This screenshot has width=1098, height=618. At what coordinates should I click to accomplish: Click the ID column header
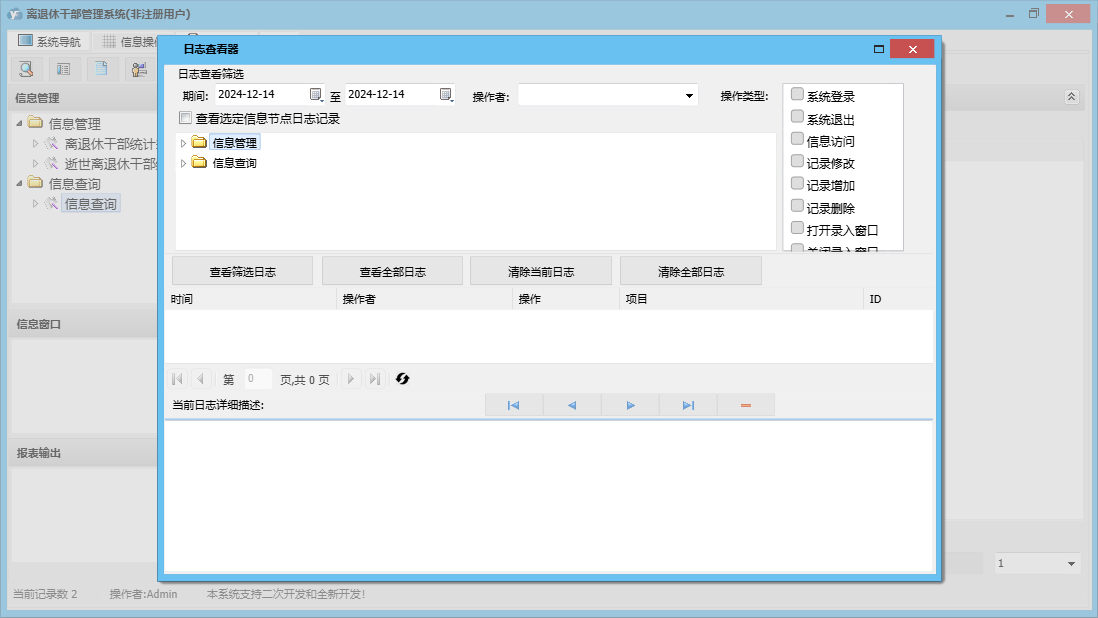(898, 299)
